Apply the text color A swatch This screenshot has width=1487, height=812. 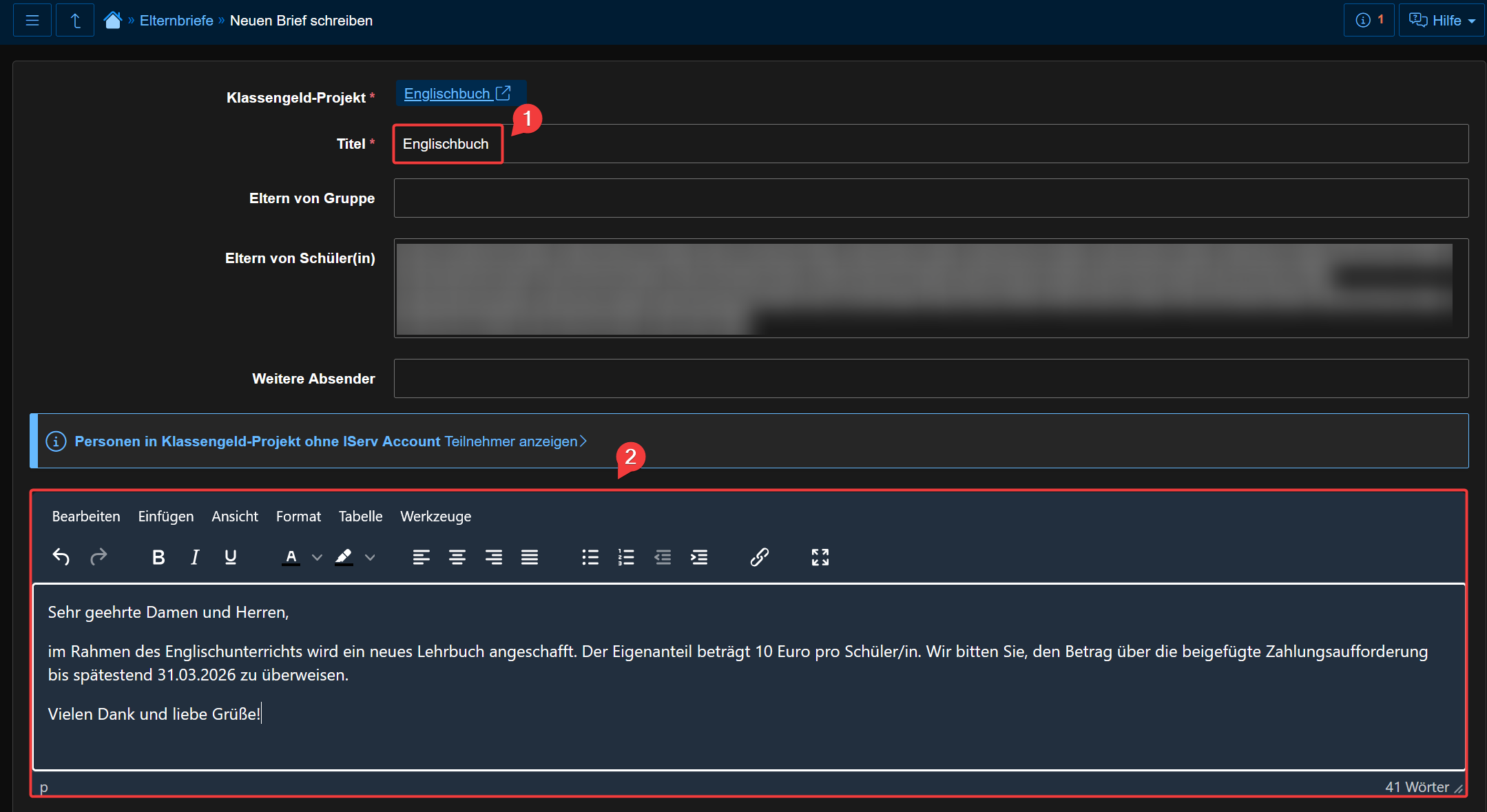click(x=291, y=557)
